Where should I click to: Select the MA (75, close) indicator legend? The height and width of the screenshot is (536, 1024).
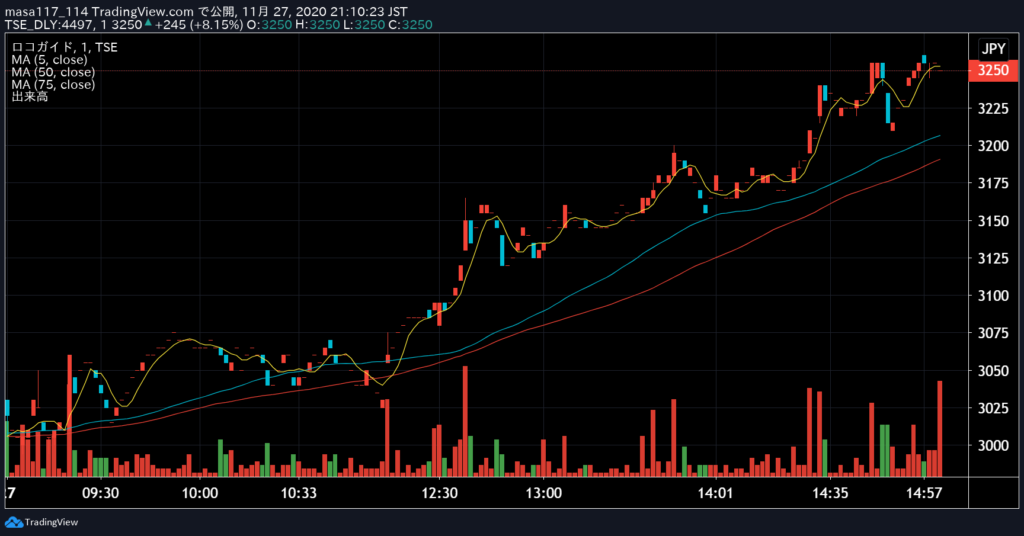pyautogui.click(x=53, y=84)
